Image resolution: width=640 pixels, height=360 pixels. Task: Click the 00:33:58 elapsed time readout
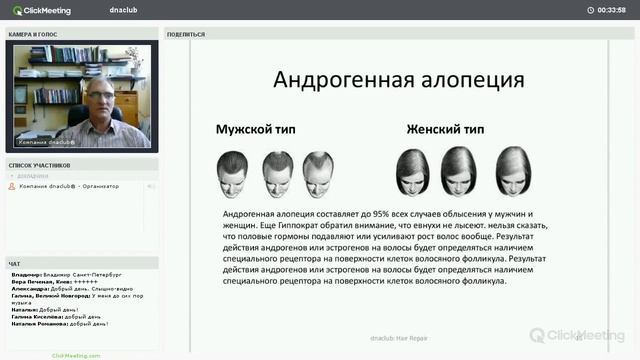click(x=611, y=10)
